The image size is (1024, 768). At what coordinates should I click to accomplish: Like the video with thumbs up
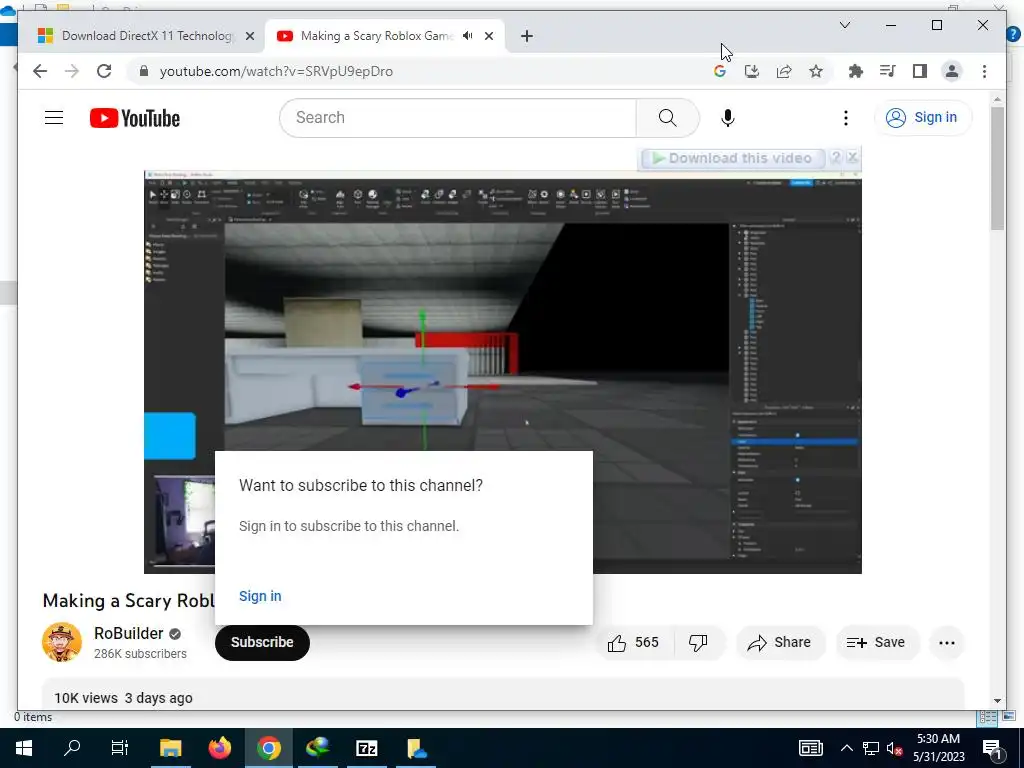coord(633,643)
